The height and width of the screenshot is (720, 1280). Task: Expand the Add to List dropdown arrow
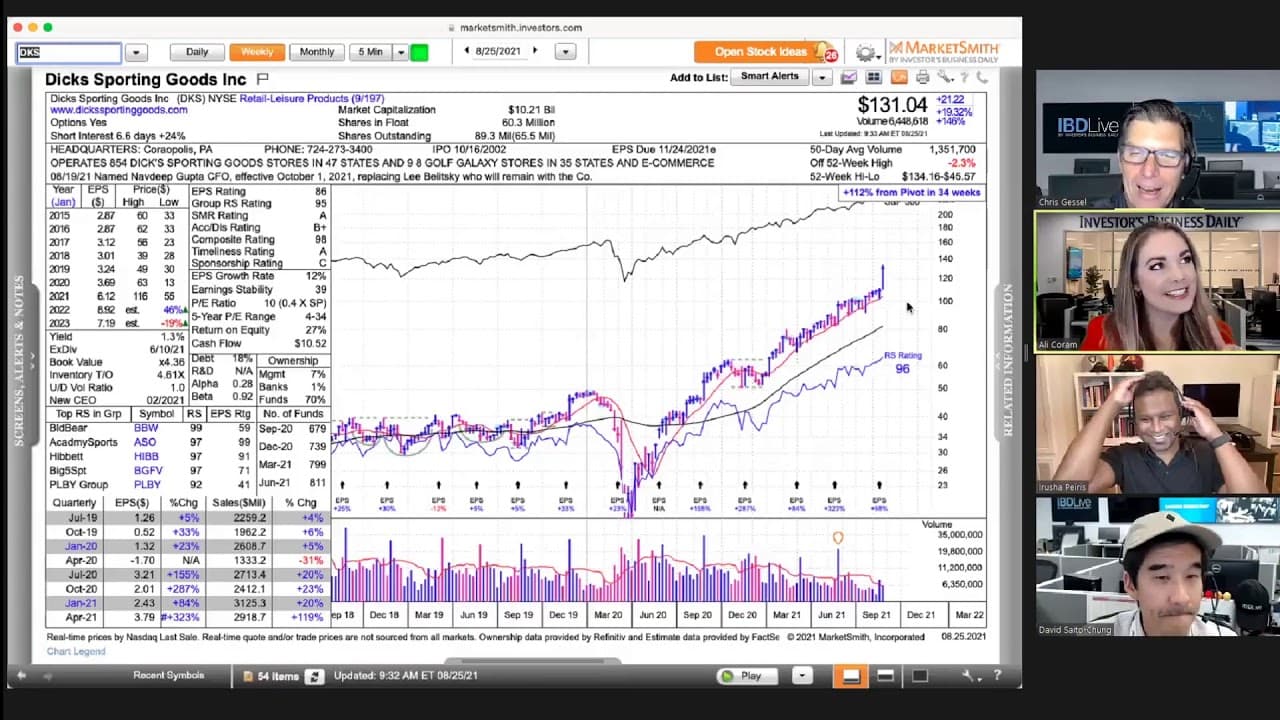coord(822,77)
